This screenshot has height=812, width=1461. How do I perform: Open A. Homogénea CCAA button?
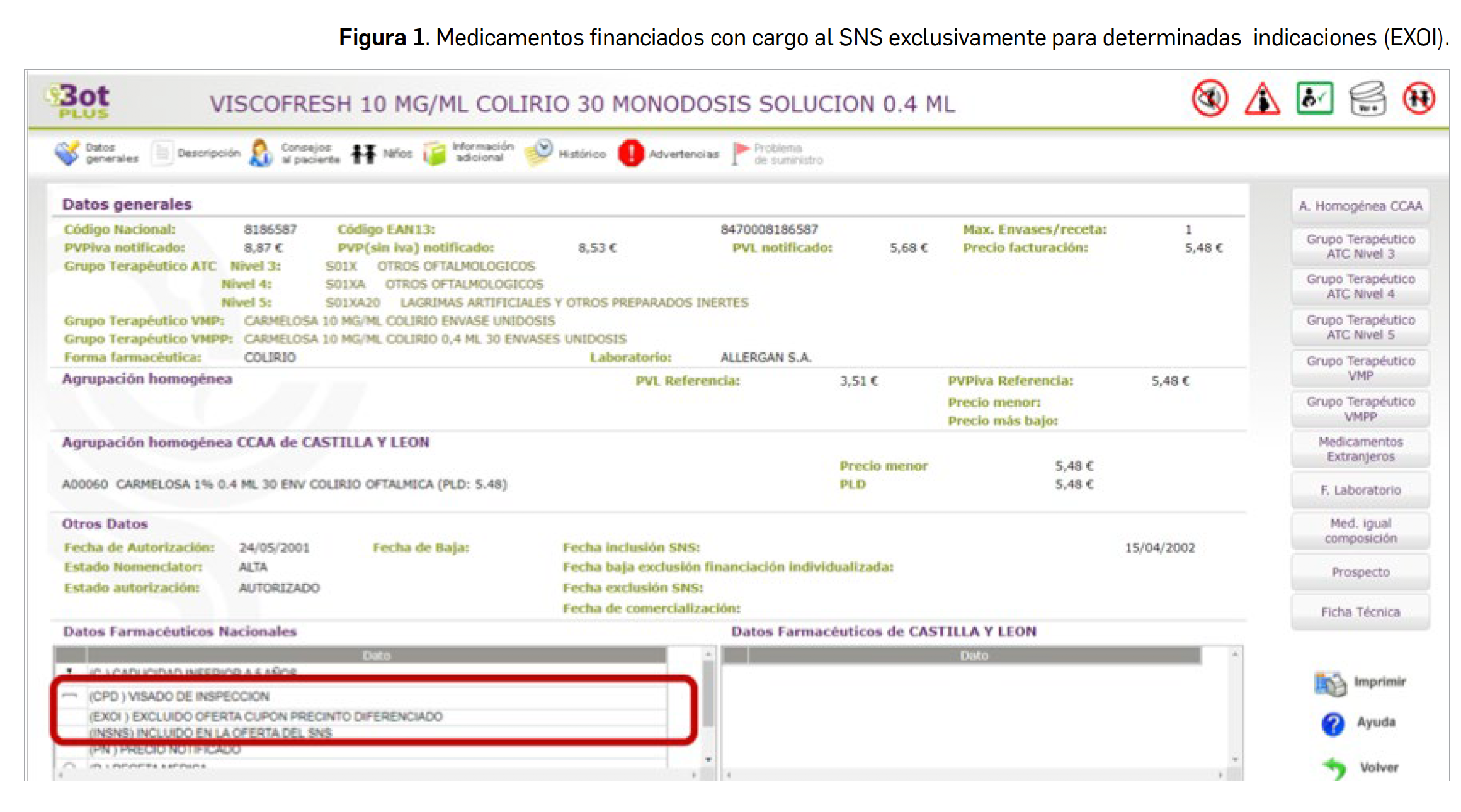pos(1360,206)
